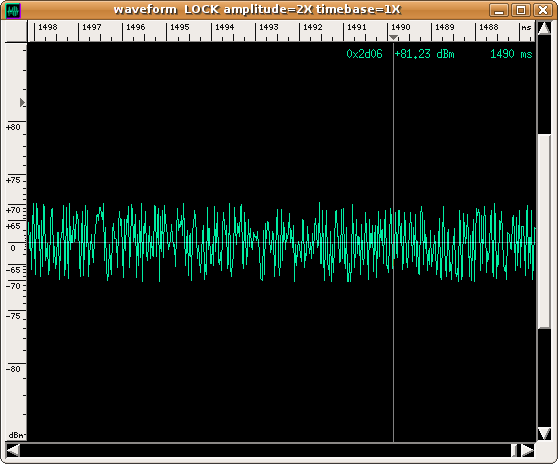Click the horizontal scrollbar left arrow
The height and width of the screenshot is (464, 558).
(13, 450)
